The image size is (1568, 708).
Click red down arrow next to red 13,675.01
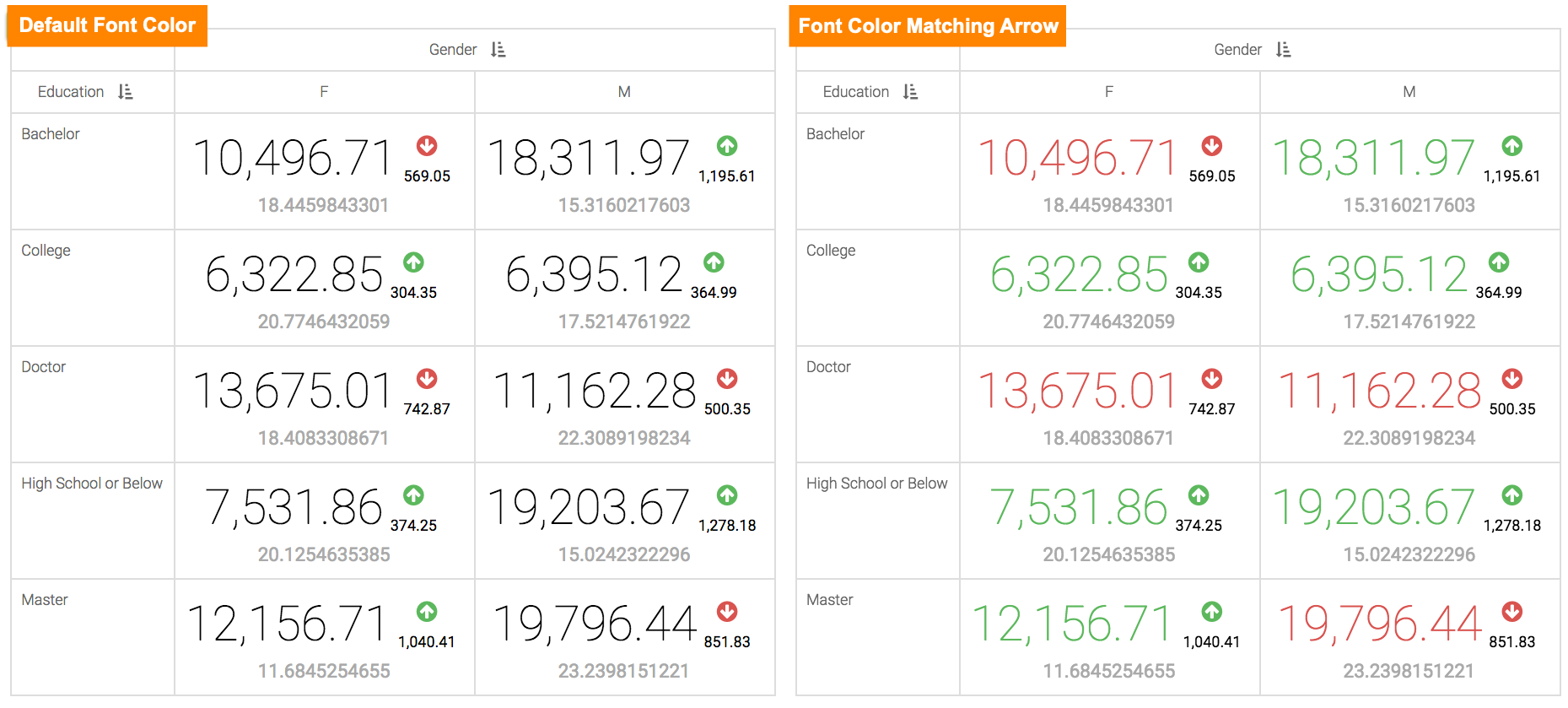point(1211,379)
